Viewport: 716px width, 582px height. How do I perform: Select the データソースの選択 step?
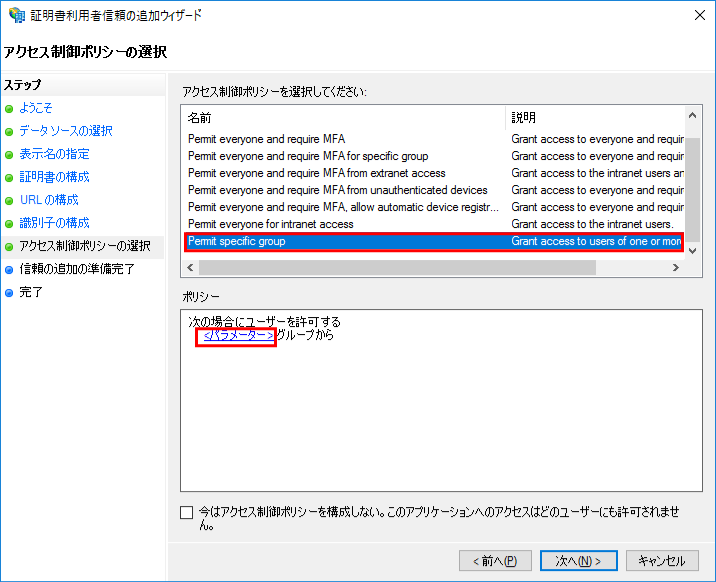pos(66,131)
